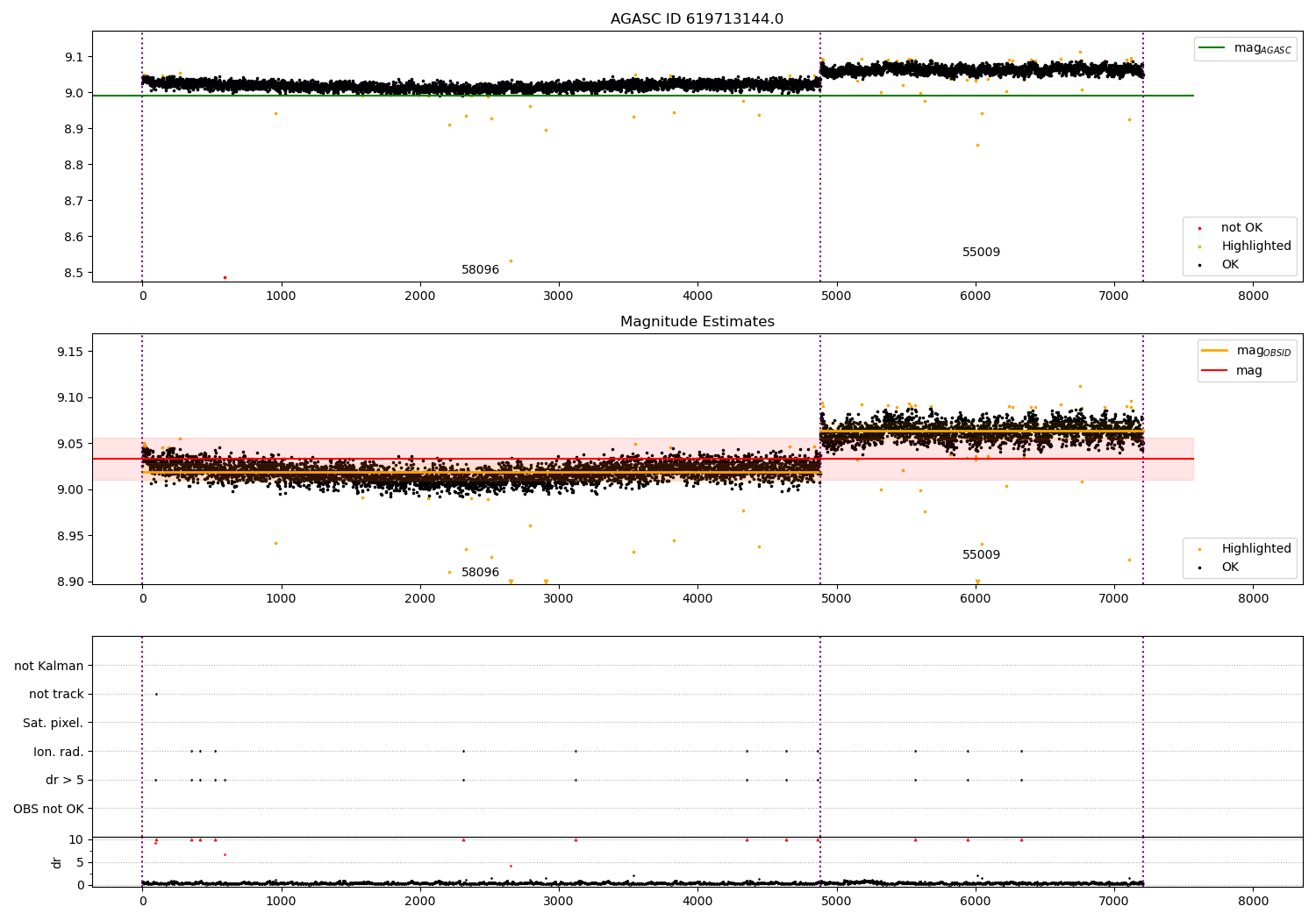The width and height of the screenshot is (1316, 921).
Task: Click highest orange outlier near 9.11 in Magnitude plot
Action: 1080,386
